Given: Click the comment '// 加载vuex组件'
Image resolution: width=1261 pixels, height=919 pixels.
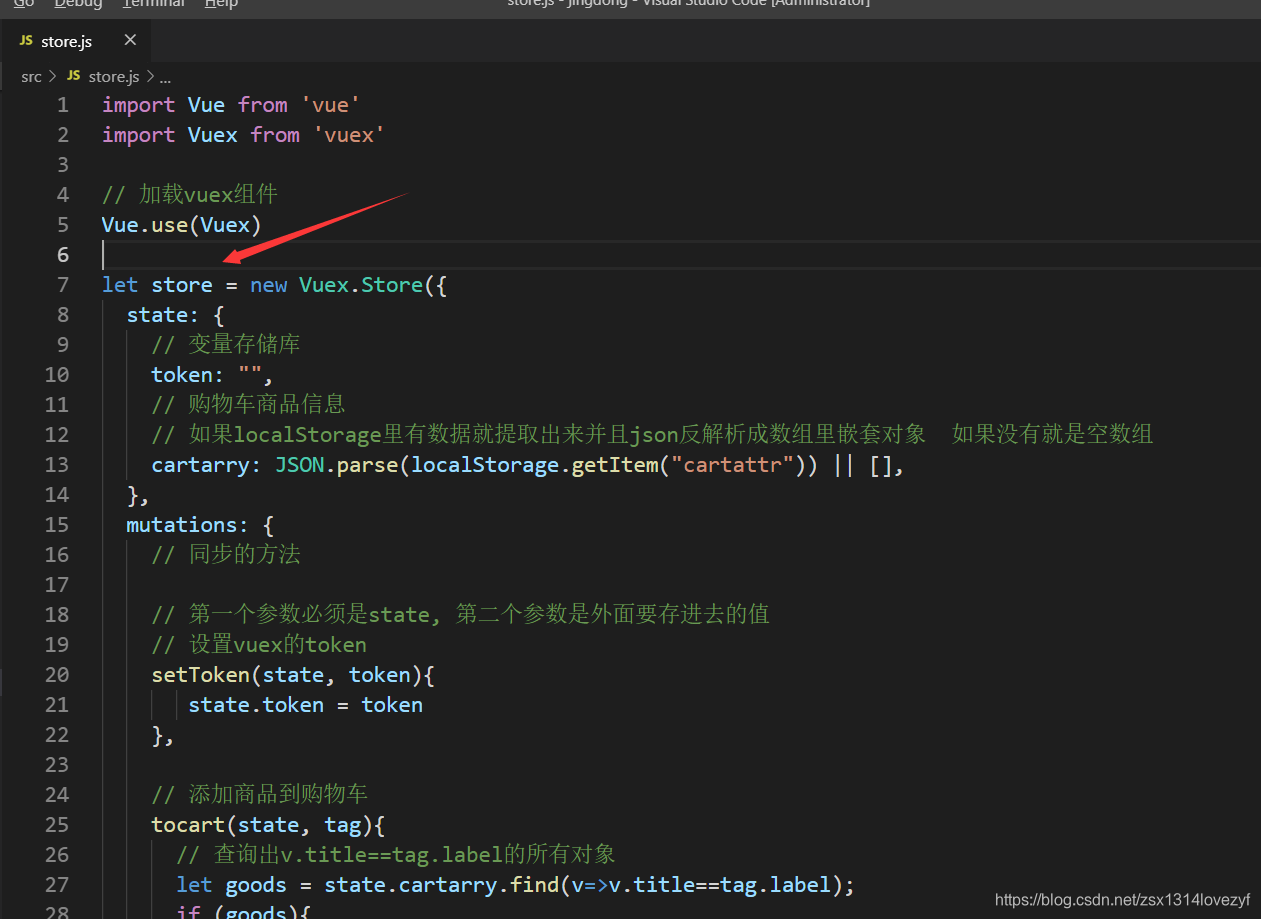Looking at the screenshot, I should 190,195.
